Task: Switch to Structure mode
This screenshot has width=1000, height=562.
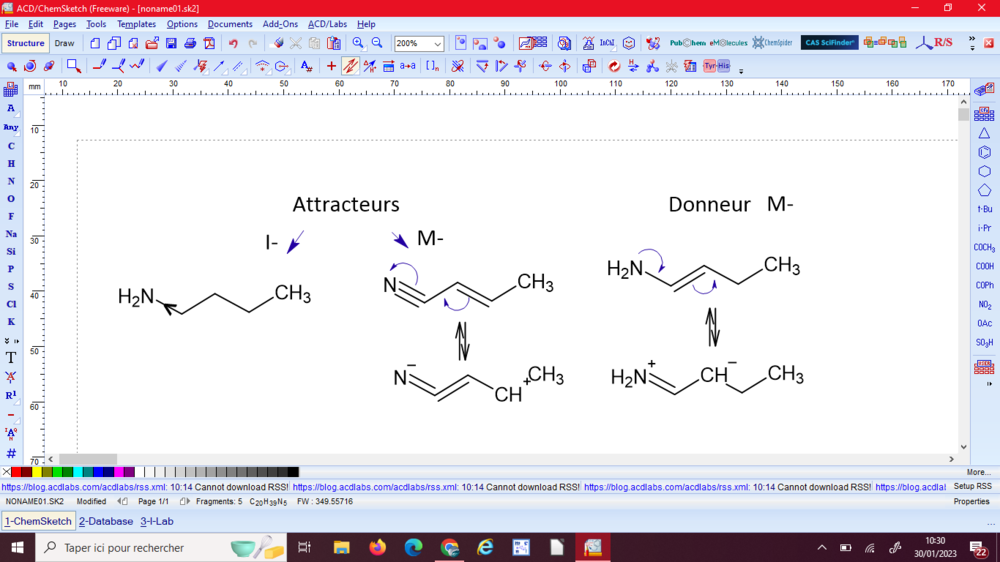Action: [x=26, y=43]
